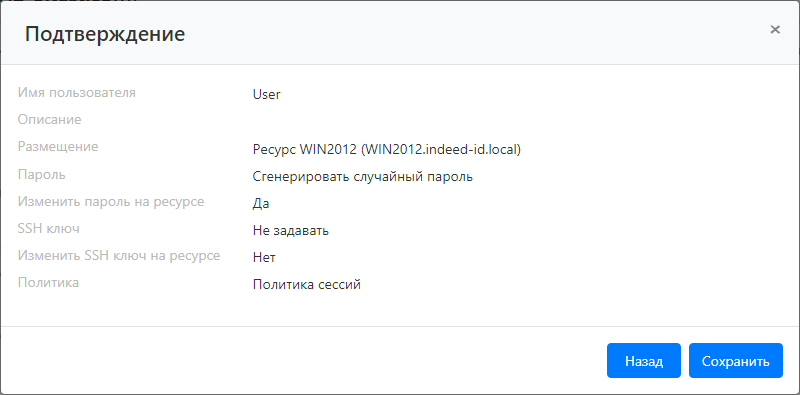Select the Имя пользователя label
Image resolution: width=800 pixels, height=395 pixels.
click(77, 93)
